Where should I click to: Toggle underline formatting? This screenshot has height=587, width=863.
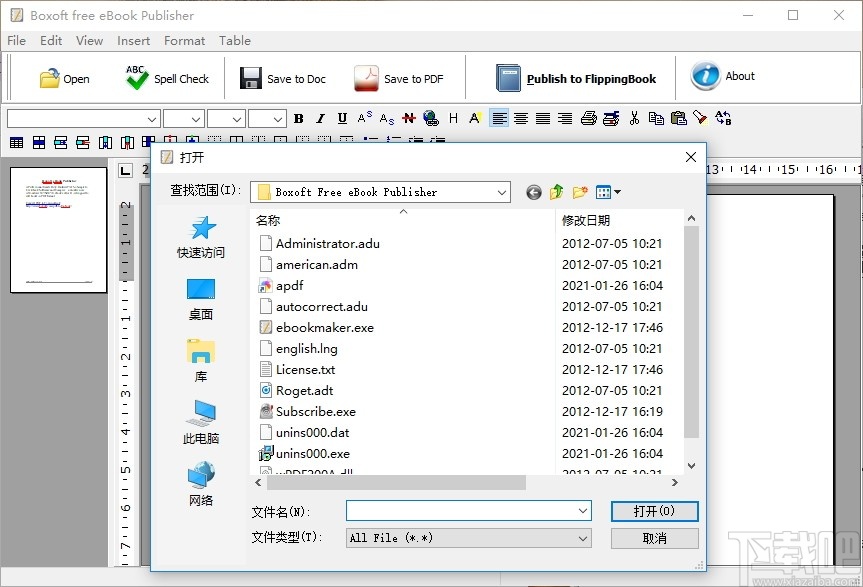[340, 118]
